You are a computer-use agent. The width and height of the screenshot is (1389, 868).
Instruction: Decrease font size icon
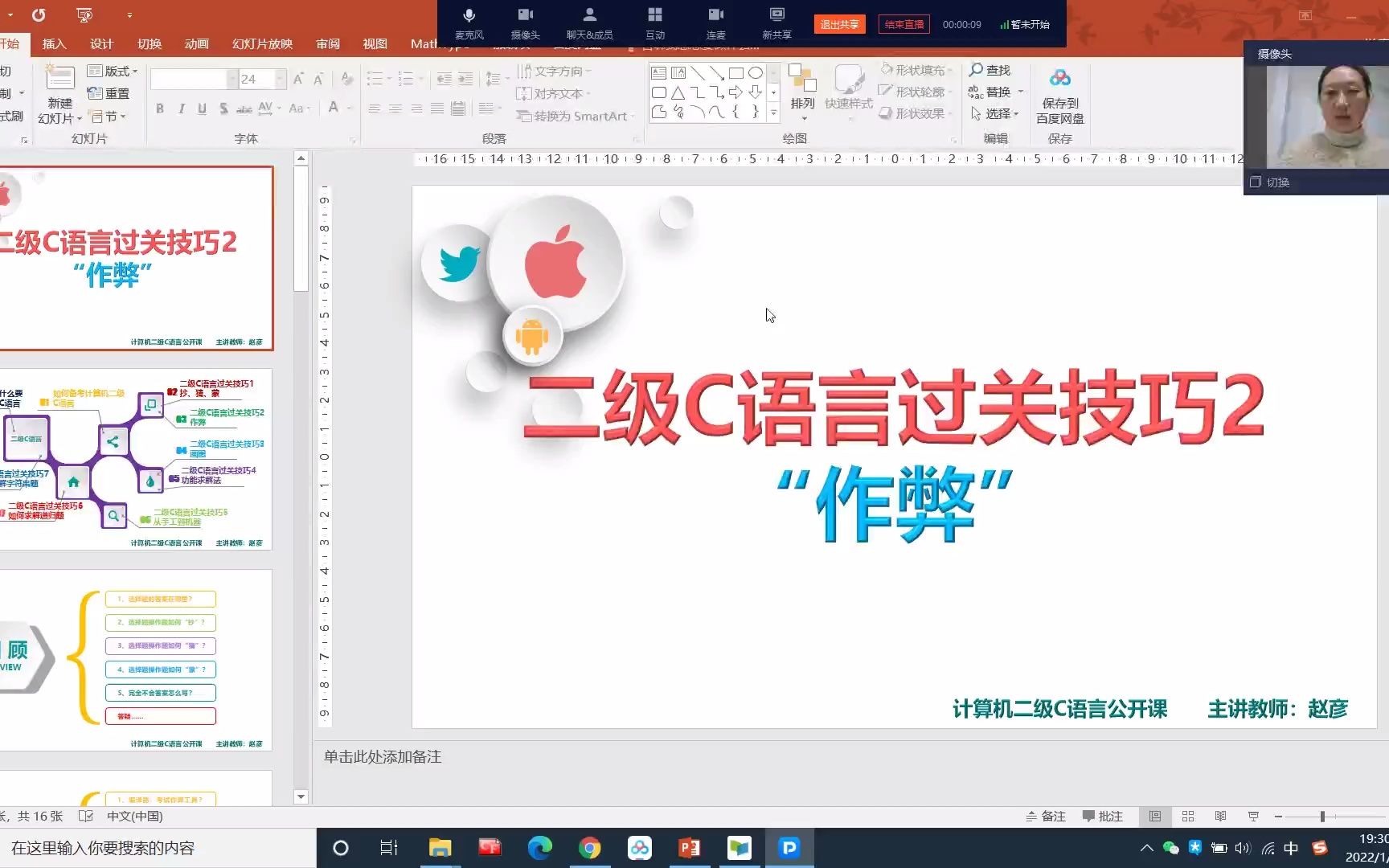(x=318, y=79)
